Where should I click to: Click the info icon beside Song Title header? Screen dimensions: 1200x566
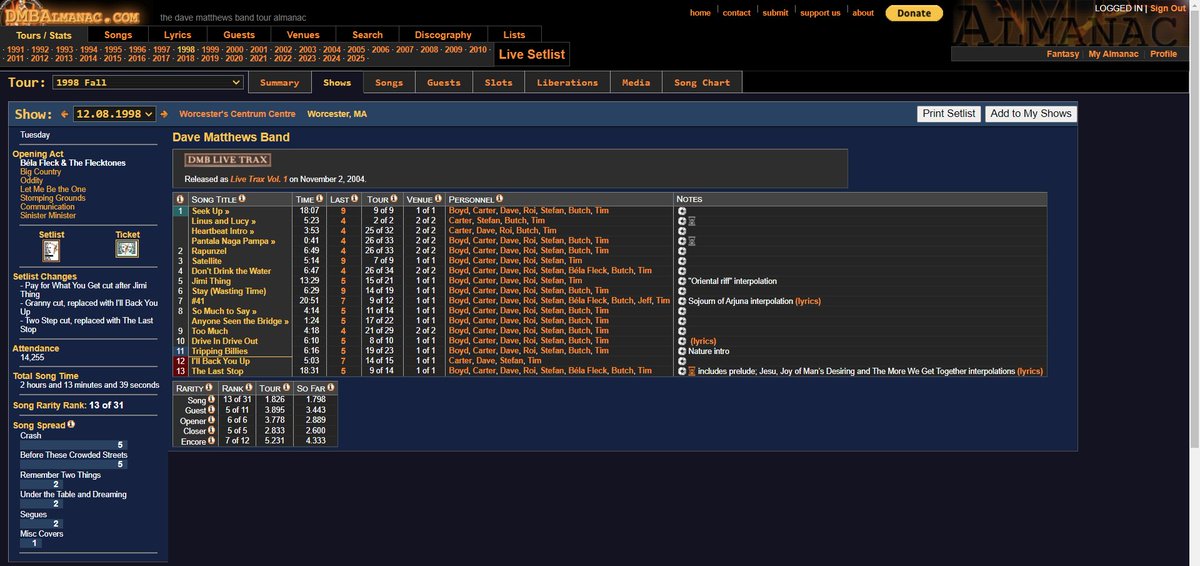coord(243,200)
